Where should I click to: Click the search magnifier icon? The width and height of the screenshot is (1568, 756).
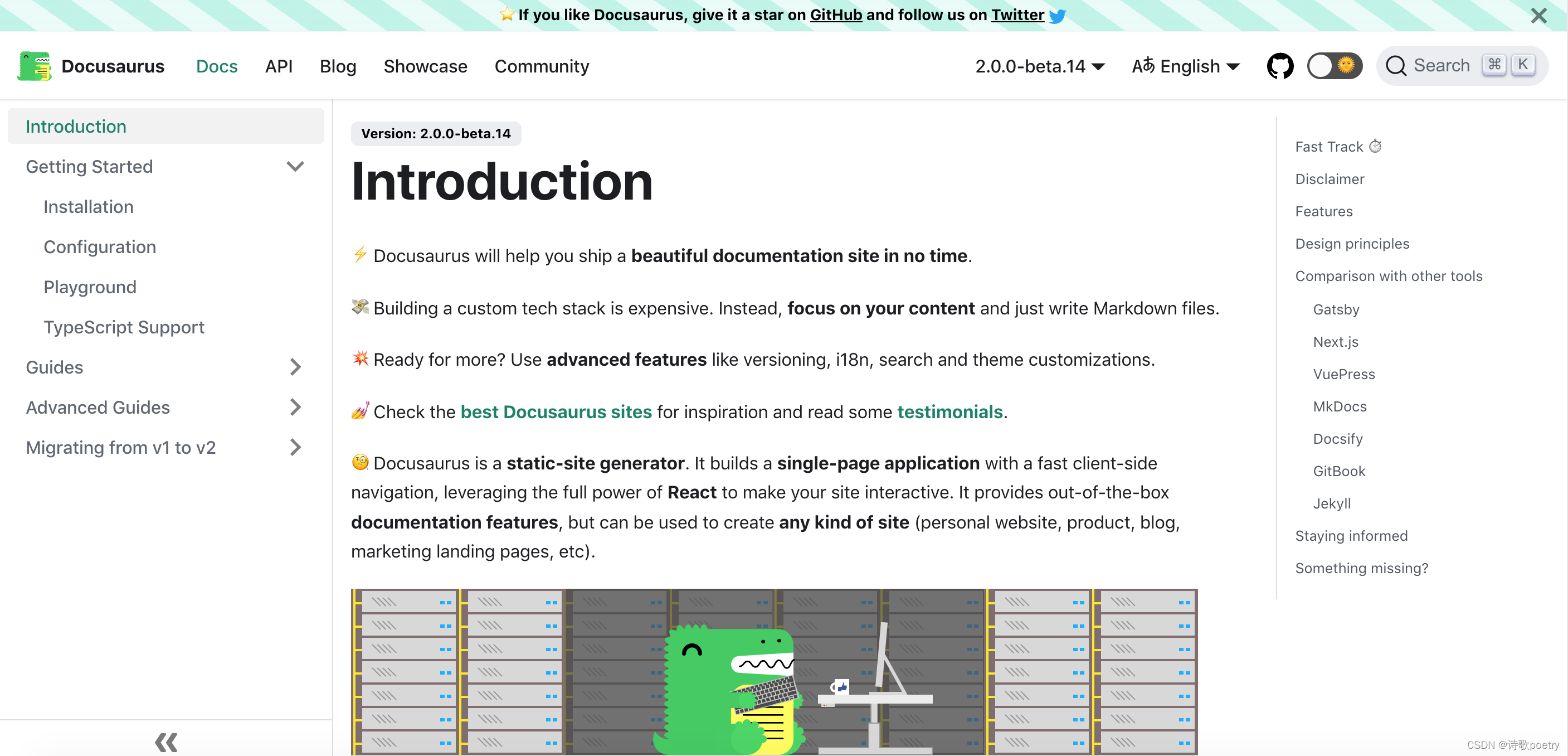[x=1395, y=66]
